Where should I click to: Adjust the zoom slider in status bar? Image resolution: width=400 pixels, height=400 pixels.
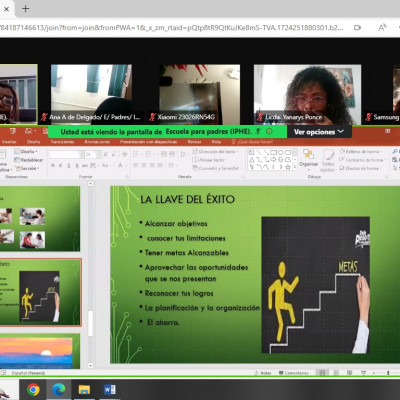click(387, 373)
